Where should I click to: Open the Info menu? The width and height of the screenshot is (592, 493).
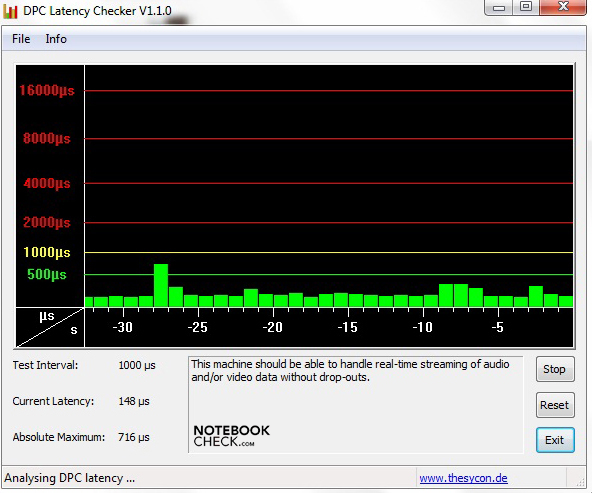pyautogui.click(x=56, y=39)
